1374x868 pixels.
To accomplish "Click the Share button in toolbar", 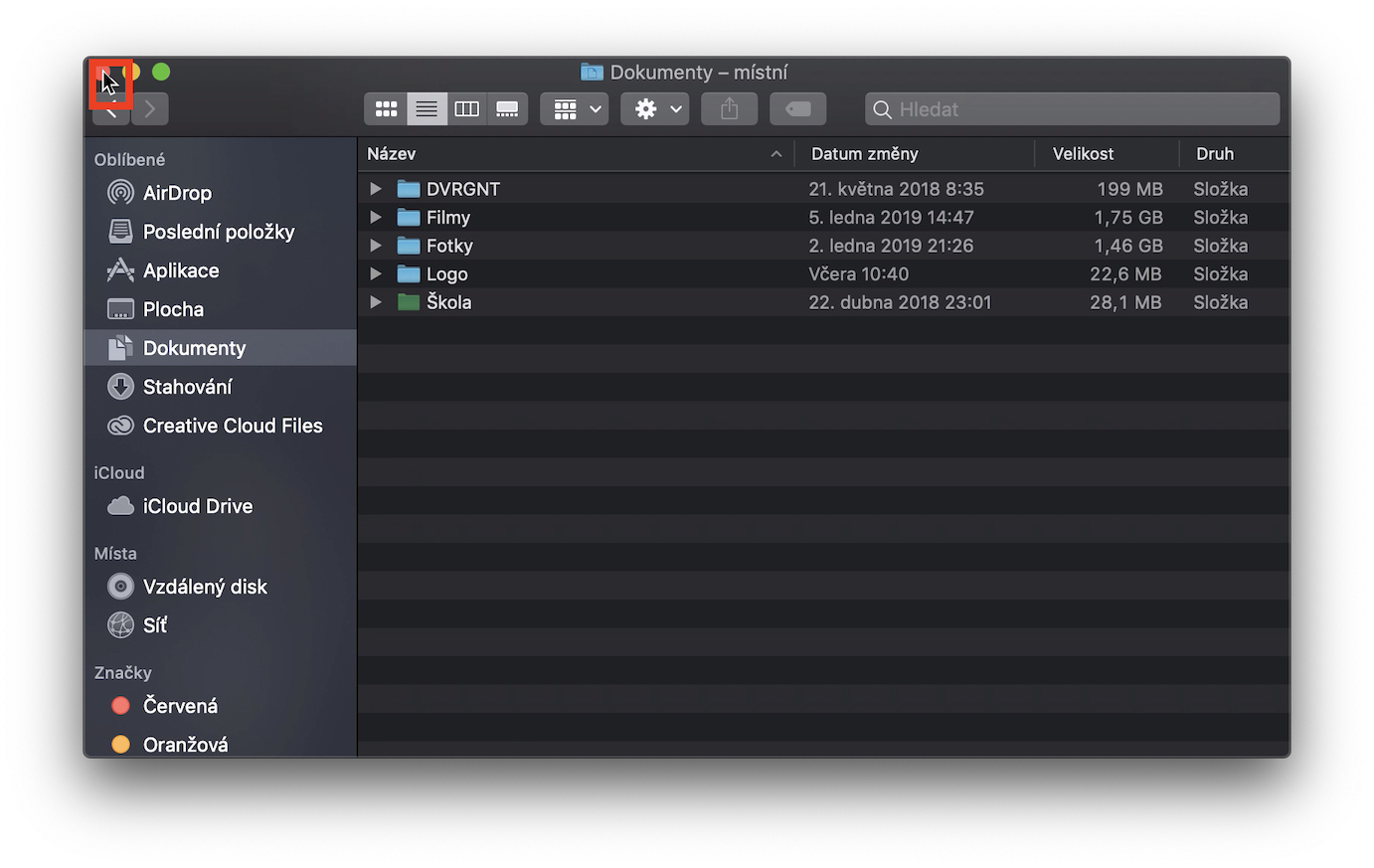I will pyautogui.click(x=729, y=109).
